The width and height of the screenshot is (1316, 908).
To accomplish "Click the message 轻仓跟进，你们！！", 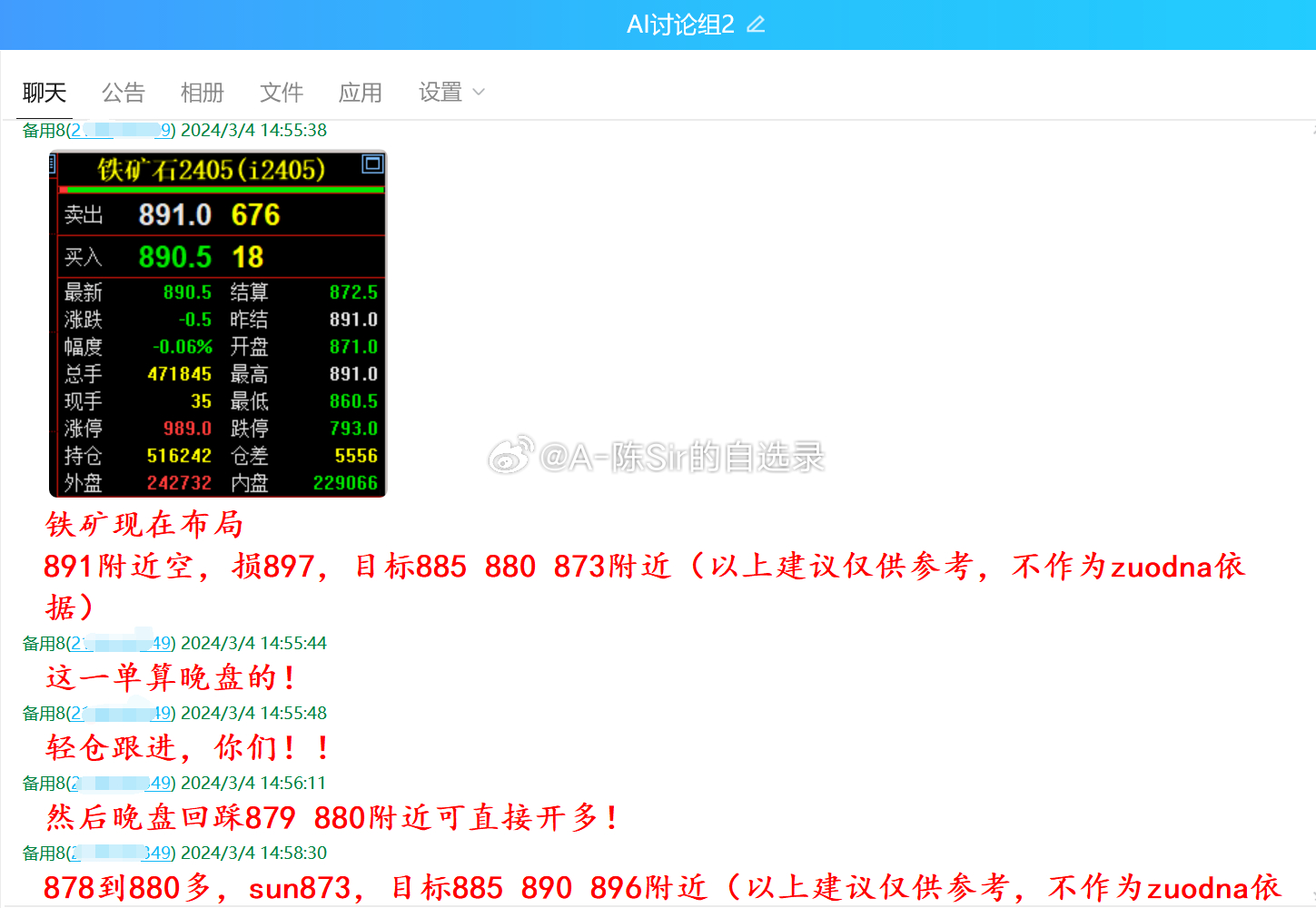I will click(189, 747).
